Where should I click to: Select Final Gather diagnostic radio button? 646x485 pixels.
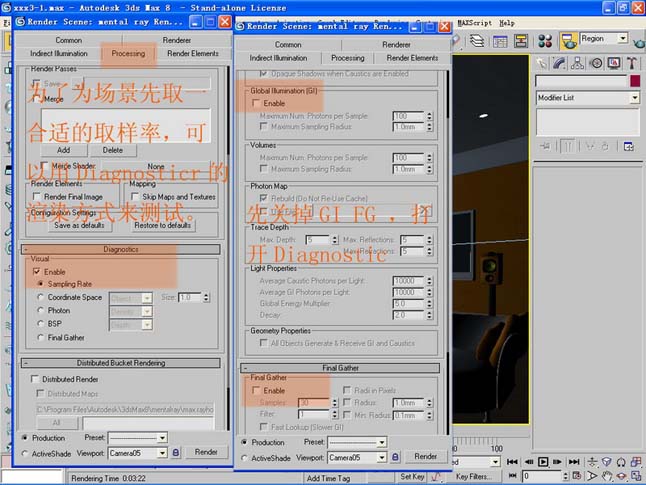[x=40, y=337]
